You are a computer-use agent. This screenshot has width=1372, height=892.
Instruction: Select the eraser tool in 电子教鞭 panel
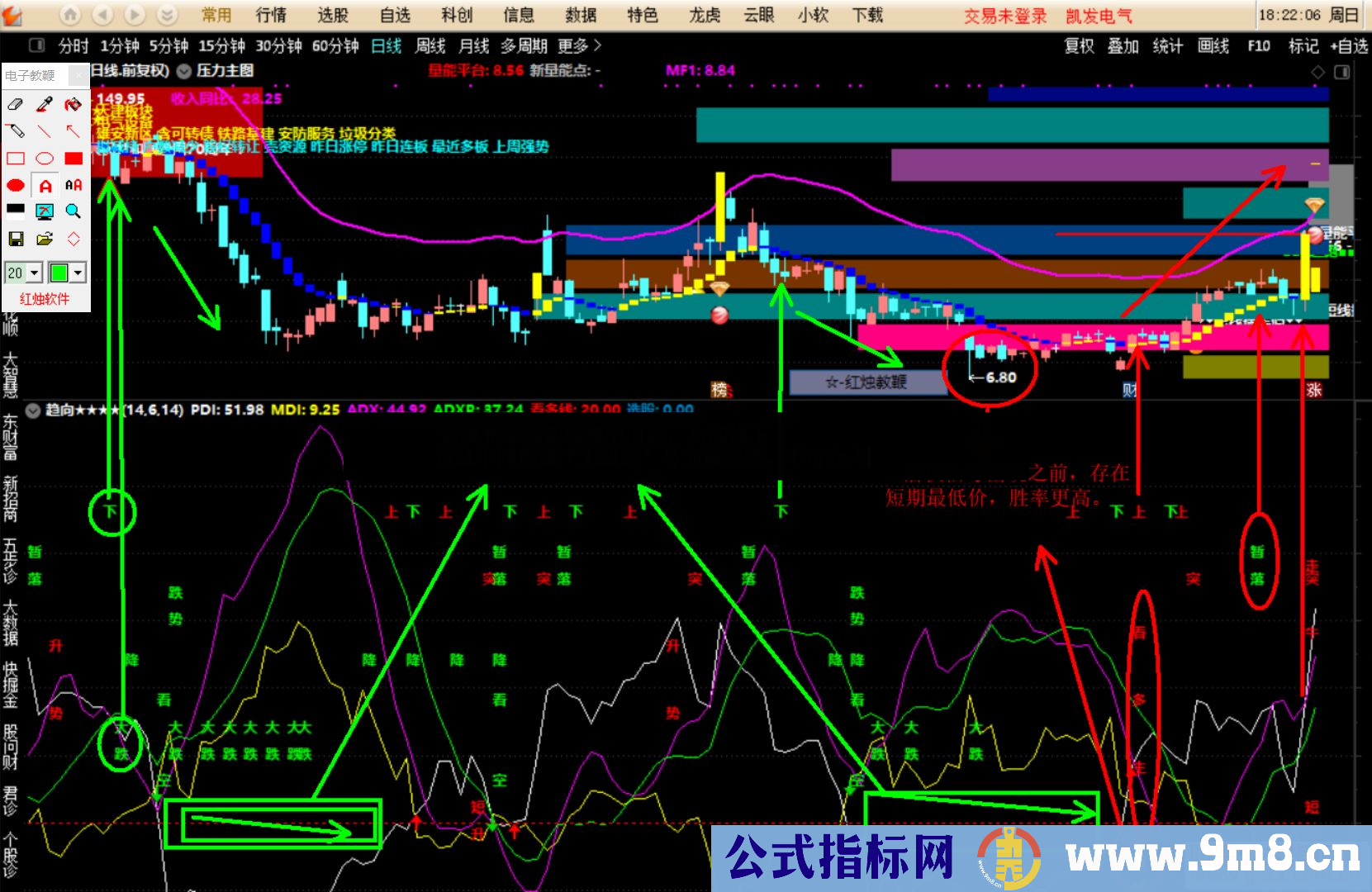click(15, 105)
